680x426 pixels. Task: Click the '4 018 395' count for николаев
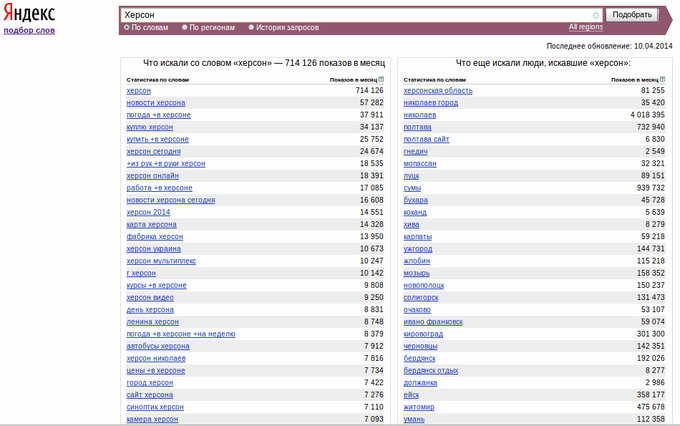pyautogui.click(x=647, y=115)
